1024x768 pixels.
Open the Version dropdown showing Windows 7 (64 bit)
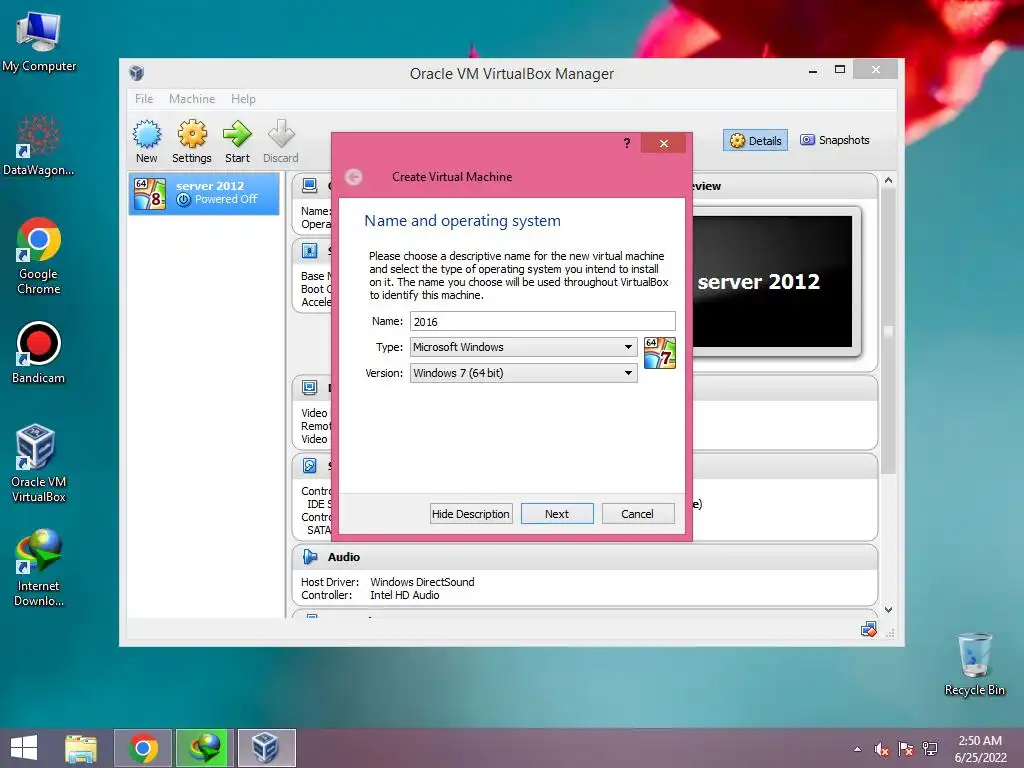click(x=523, y=373)
